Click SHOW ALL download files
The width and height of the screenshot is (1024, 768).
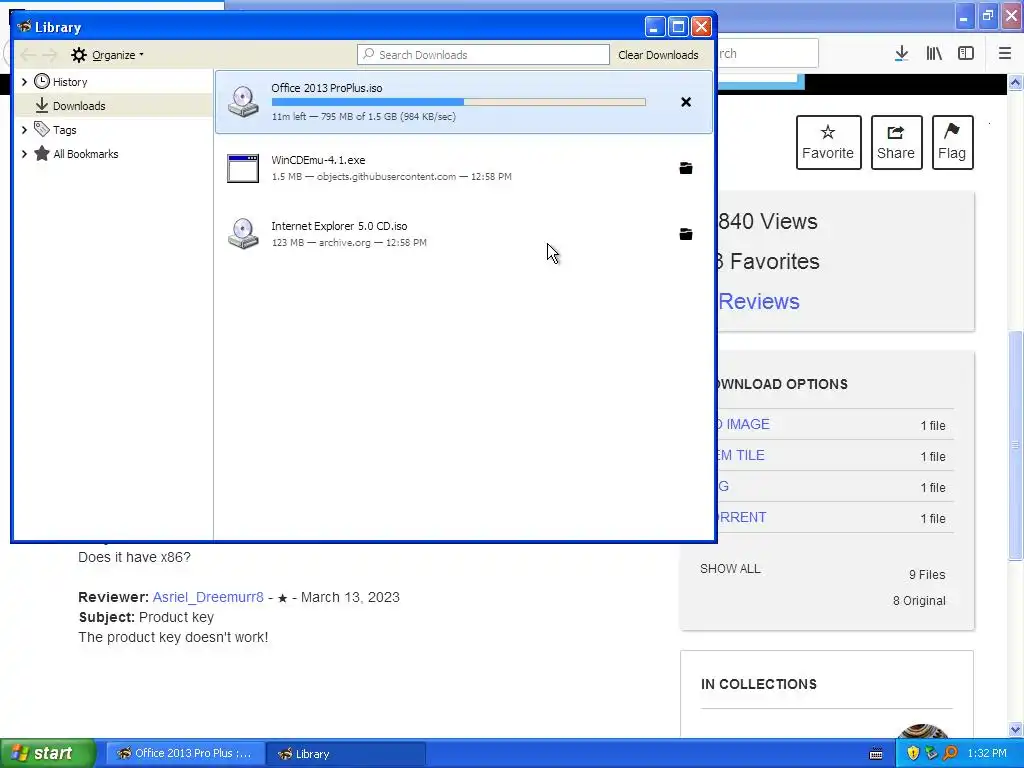(x=730, y=569)
